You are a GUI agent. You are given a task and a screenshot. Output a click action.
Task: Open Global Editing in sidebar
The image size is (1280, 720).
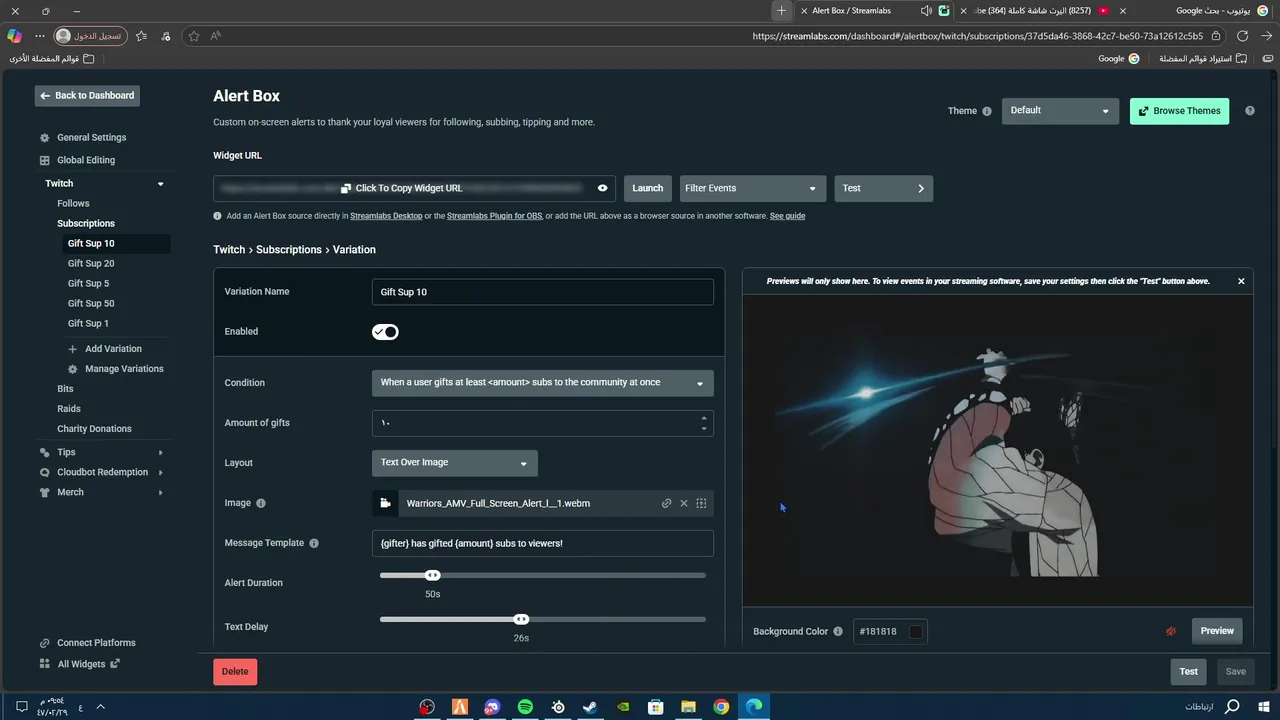pyautogui.click(x=86, y=160)
